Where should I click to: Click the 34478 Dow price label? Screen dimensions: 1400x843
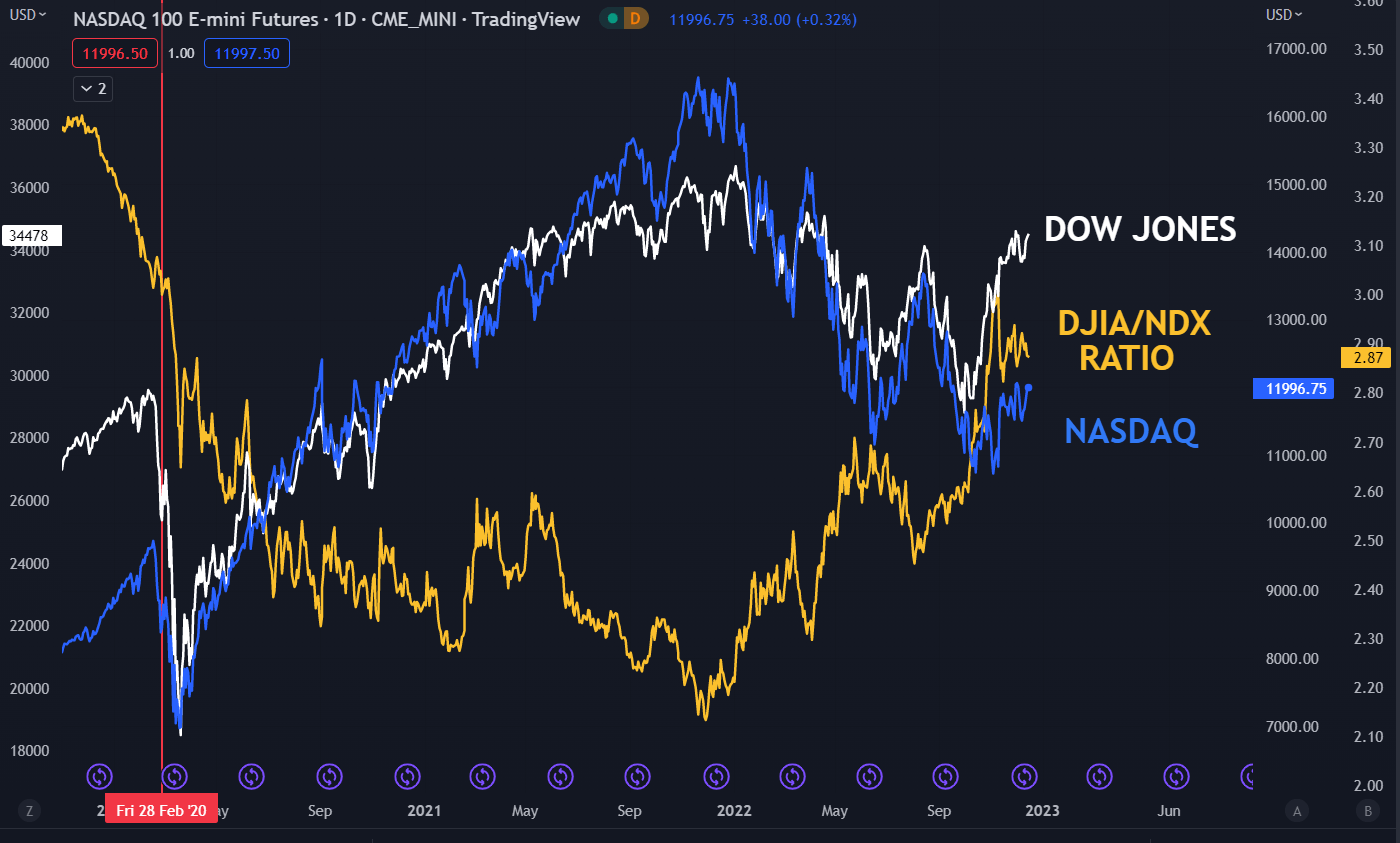[31, 236]
